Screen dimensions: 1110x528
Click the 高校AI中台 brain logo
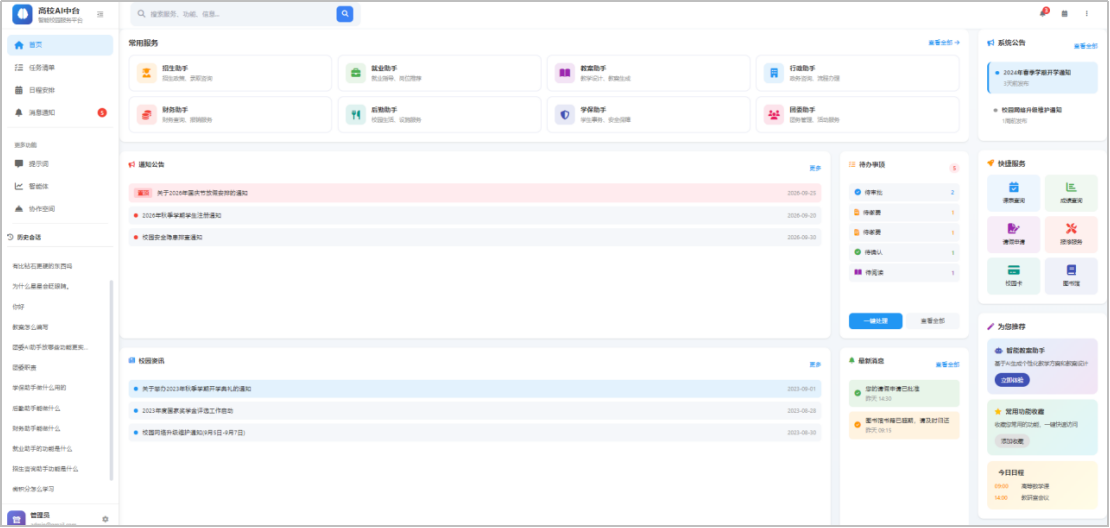click(x=22, y=14)
